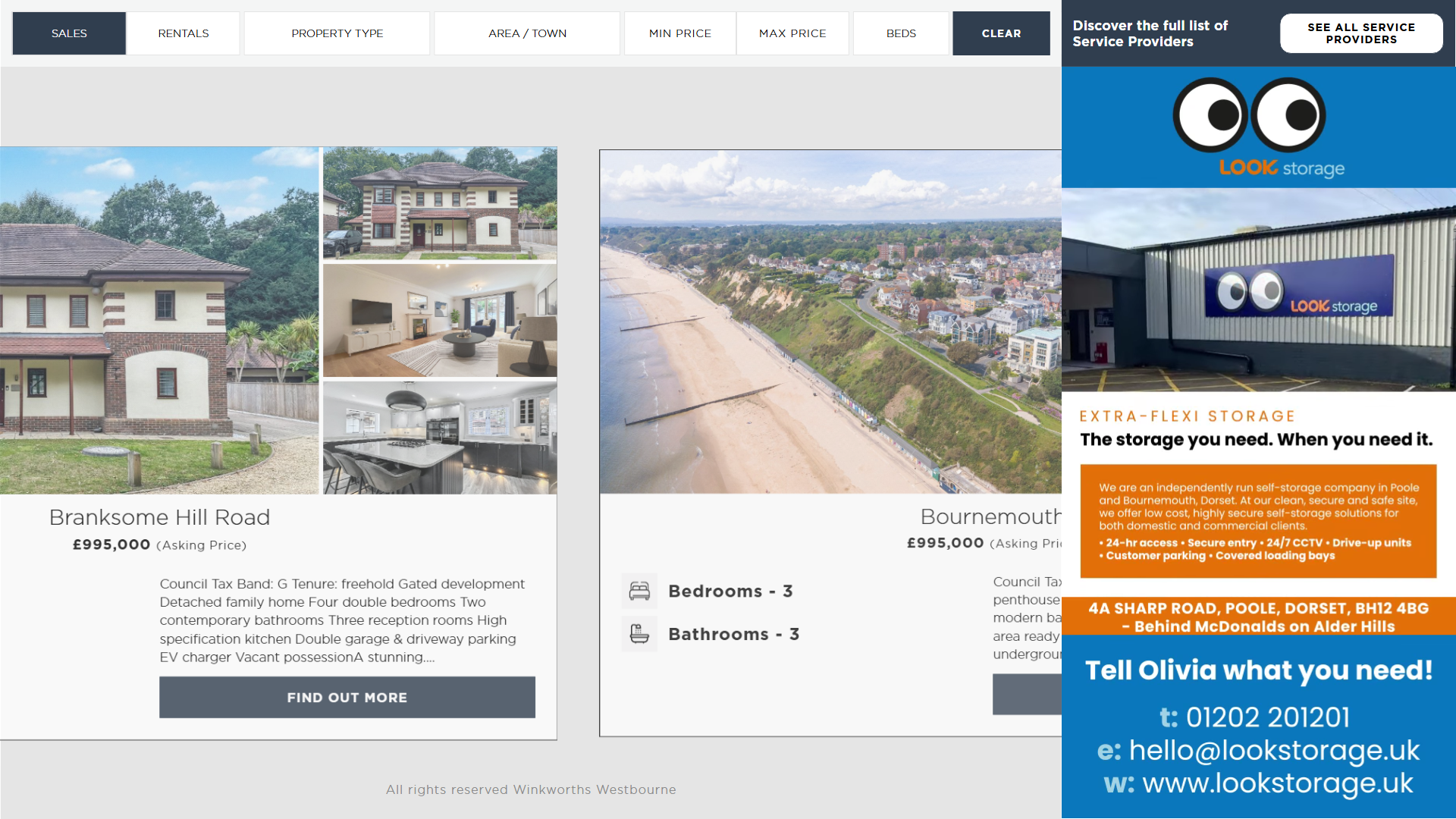This screenshot has width=1456, height=819.
Task: Click Find Out More for Branksome Hill Road
Action: pyautogui.click(x=347, y=697)
